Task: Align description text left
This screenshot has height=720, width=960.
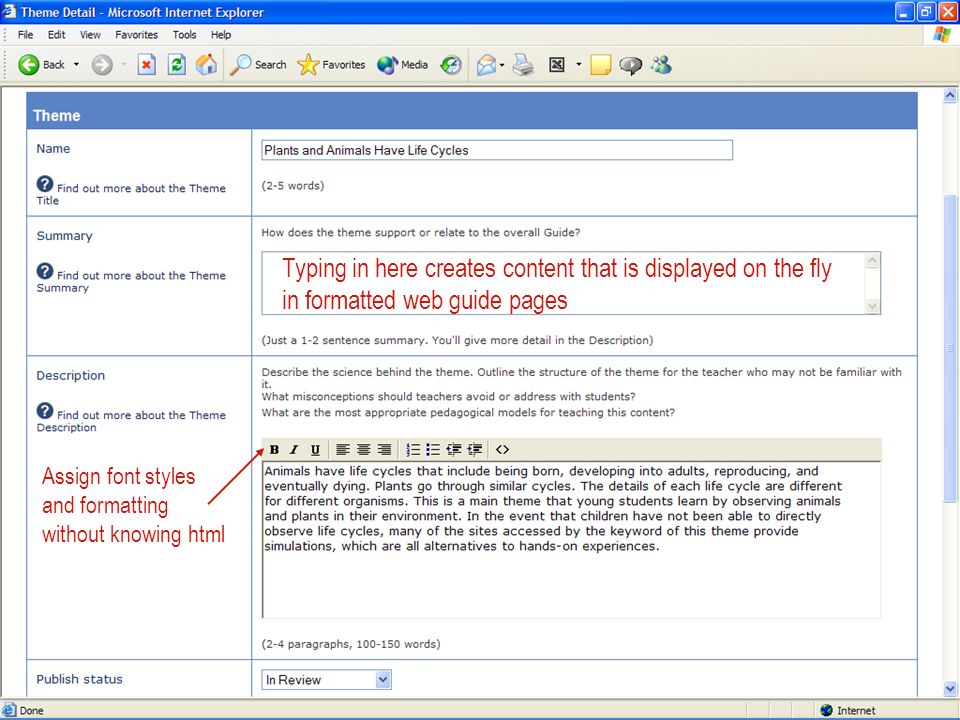Action: [343, 450]
